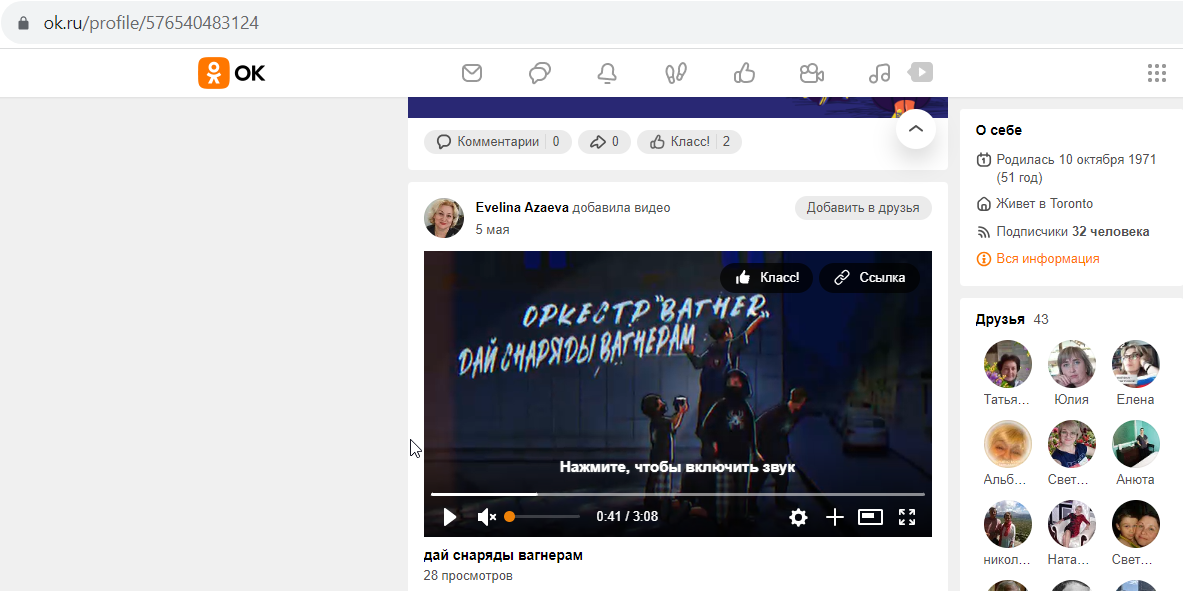1183x591 pixels.
Task: Click the О себе heading
Action: (x=998, y=131)
